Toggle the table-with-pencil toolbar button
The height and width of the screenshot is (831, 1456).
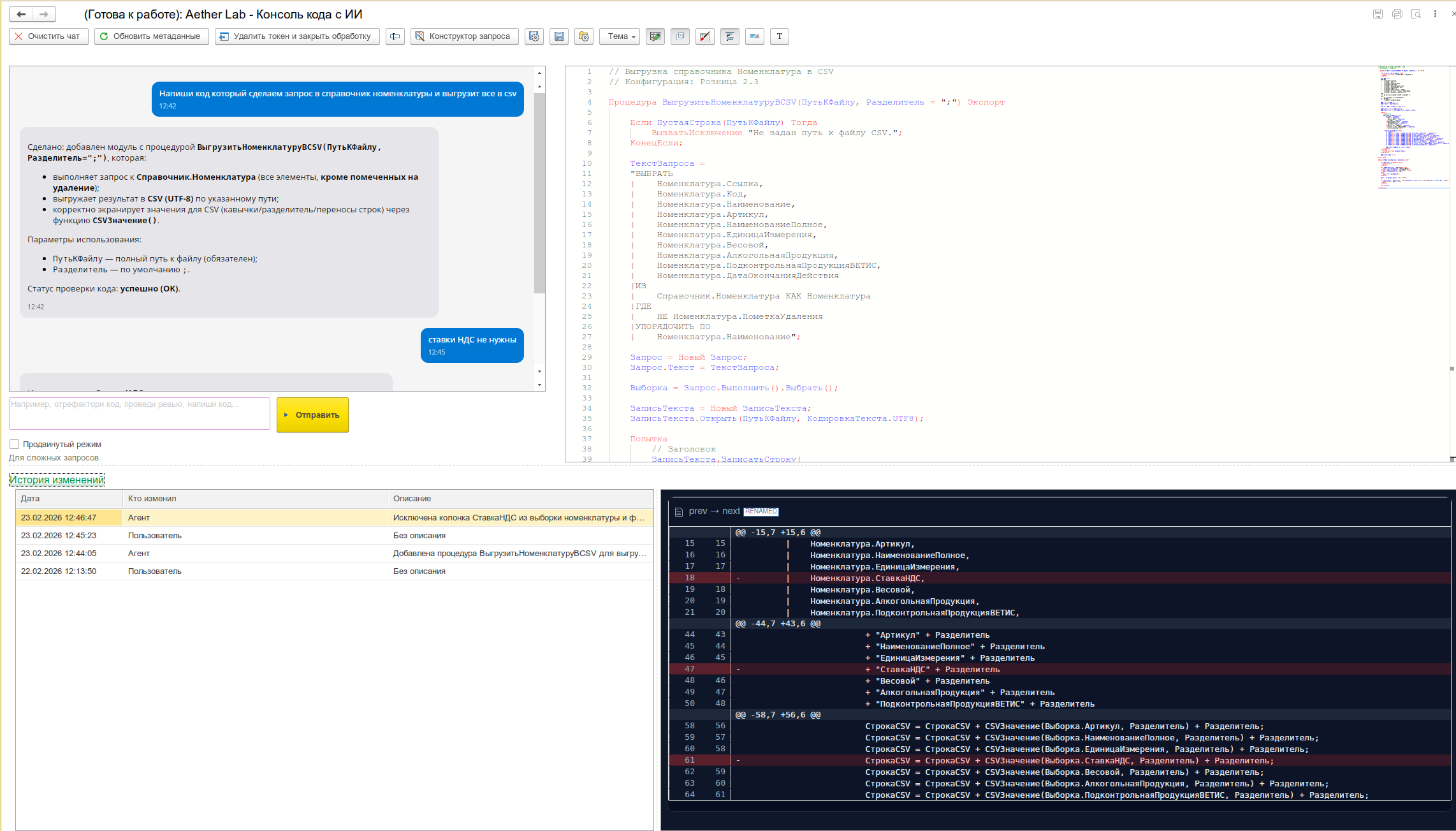pyautogui.click(x=655, y=36)
